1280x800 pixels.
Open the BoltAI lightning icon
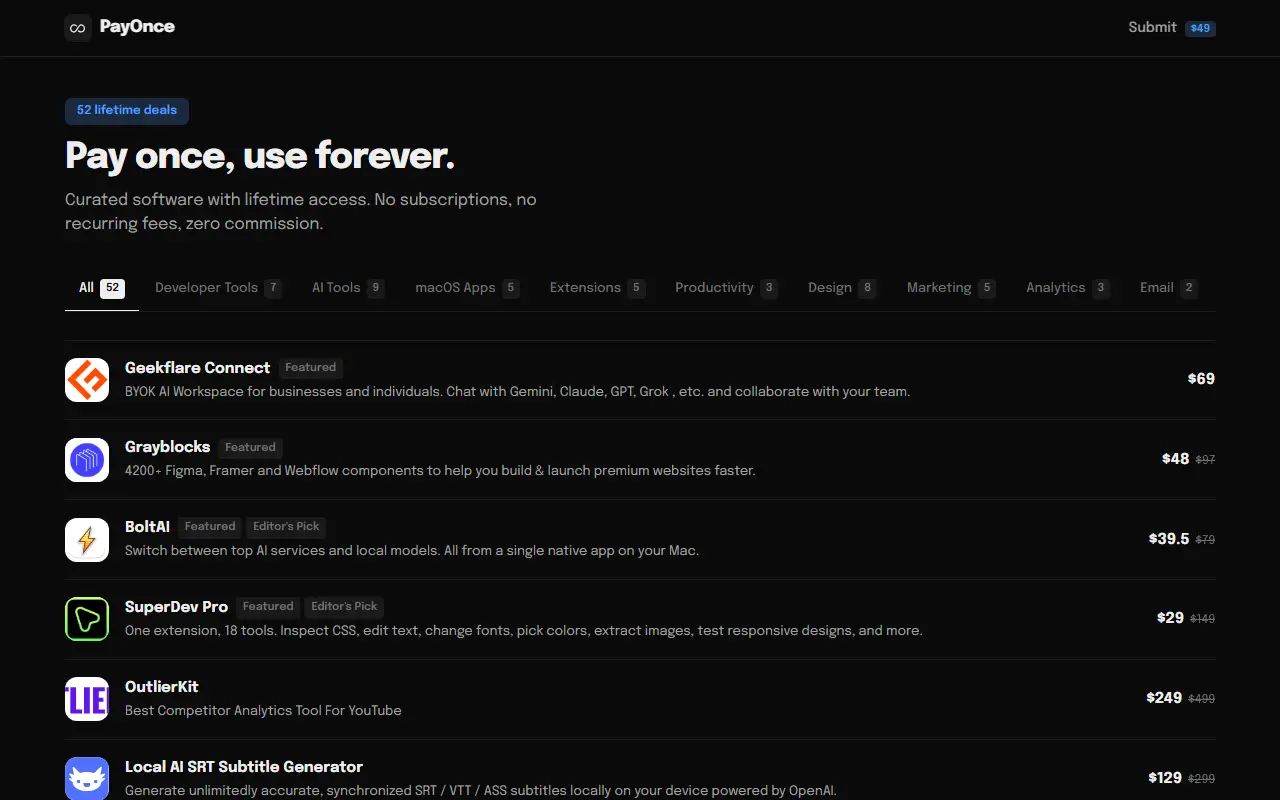click(x=87, y=540)
